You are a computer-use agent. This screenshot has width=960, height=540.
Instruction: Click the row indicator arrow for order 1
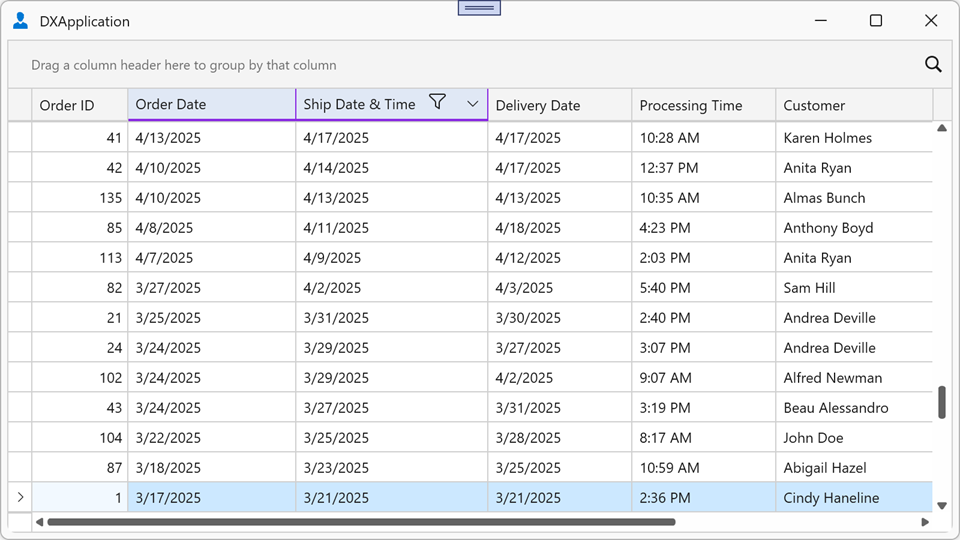20,497
